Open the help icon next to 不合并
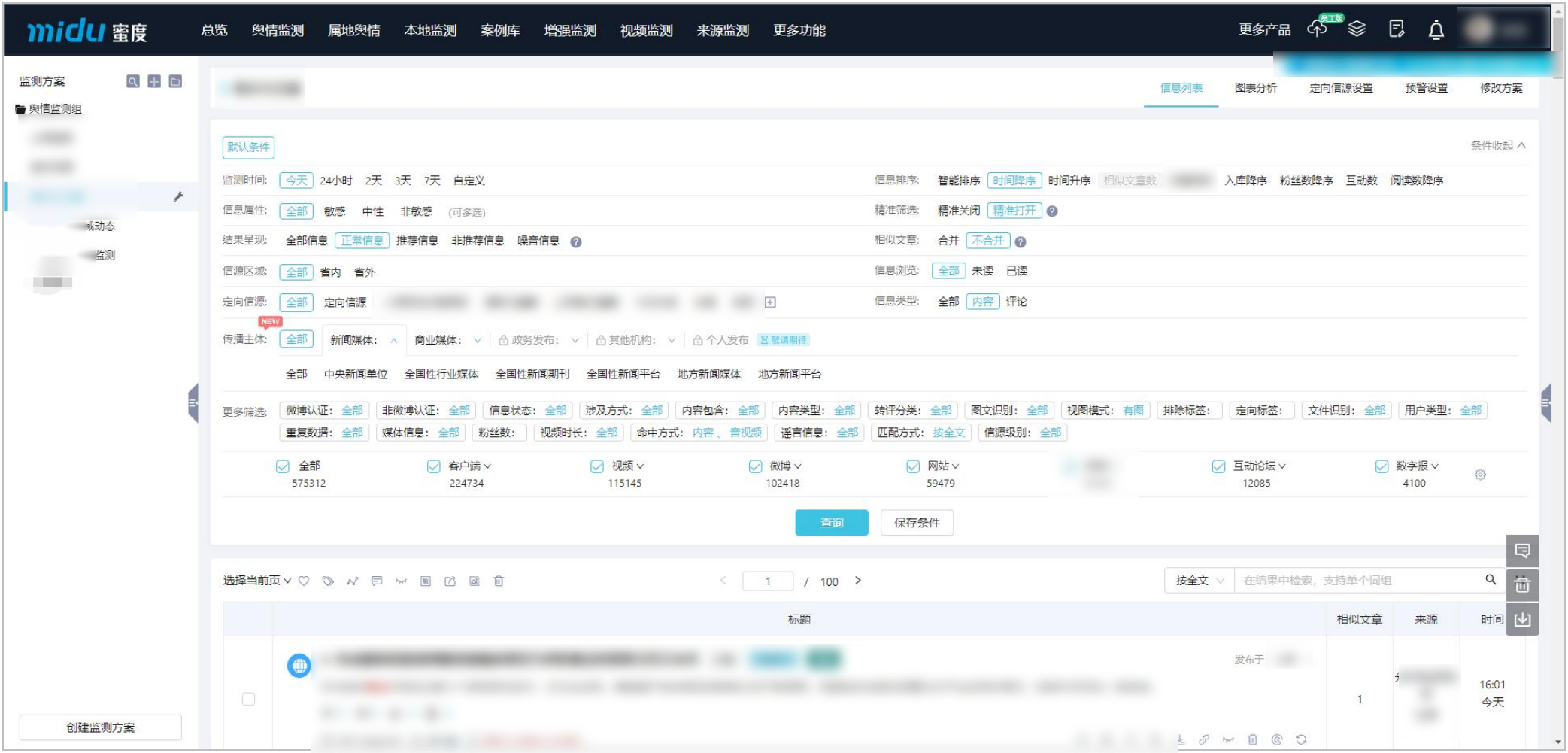The width and height of the screenshot is (1568, 753). tap(1021, 241)
